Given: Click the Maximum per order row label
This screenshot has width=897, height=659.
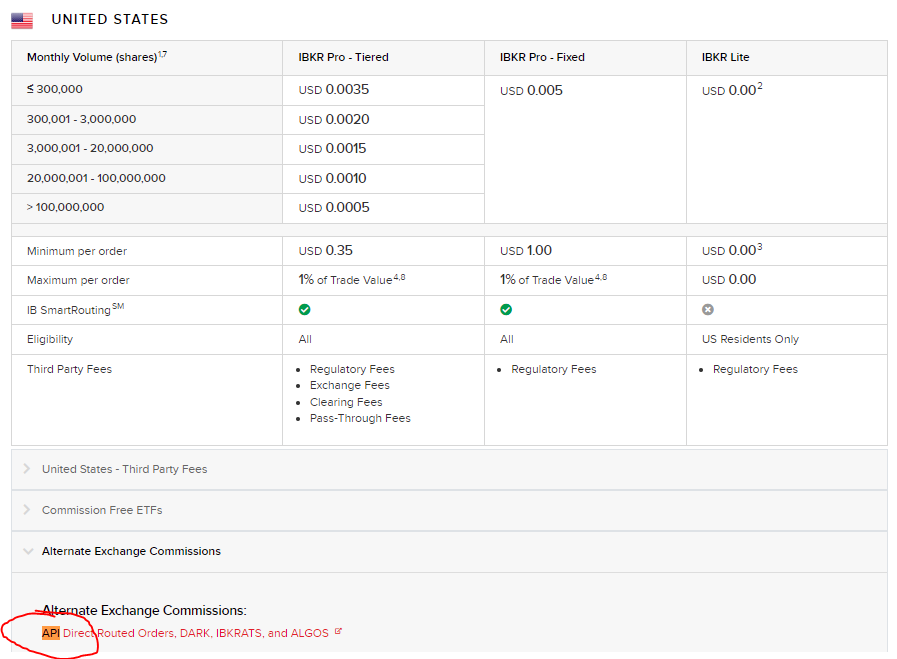Looking at the screenshot, I should pos(78,280).
